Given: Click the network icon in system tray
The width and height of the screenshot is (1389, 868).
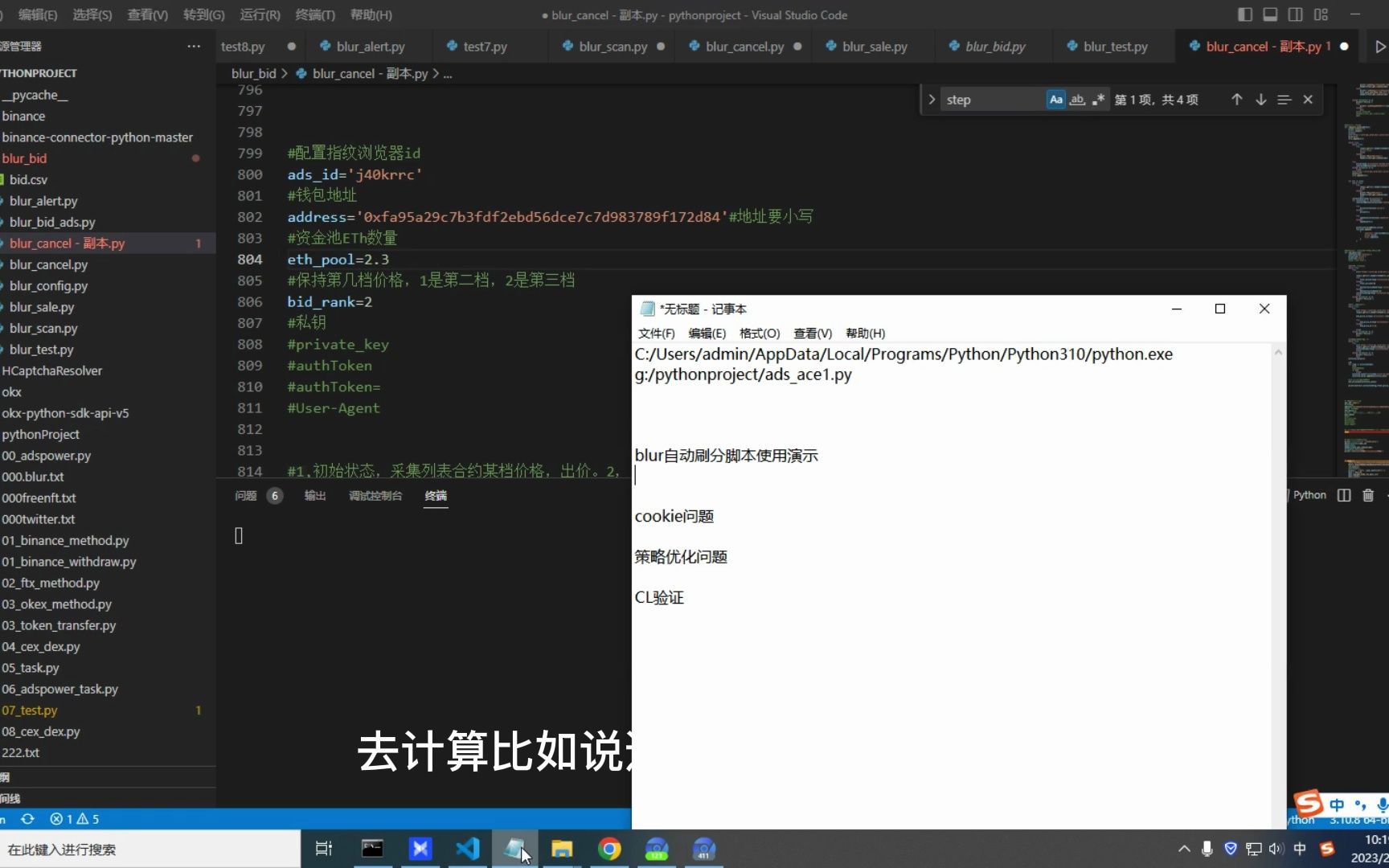Looking at the screenshot, I should pos(1253,849).
